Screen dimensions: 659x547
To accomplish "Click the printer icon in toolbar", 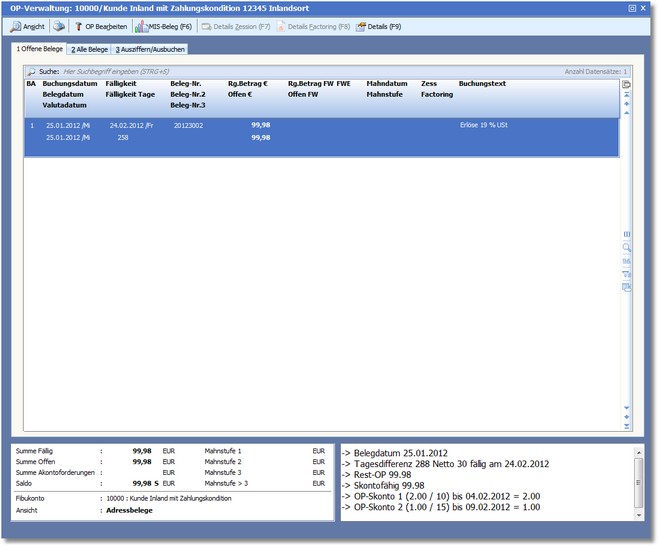I will click(59, 27).
